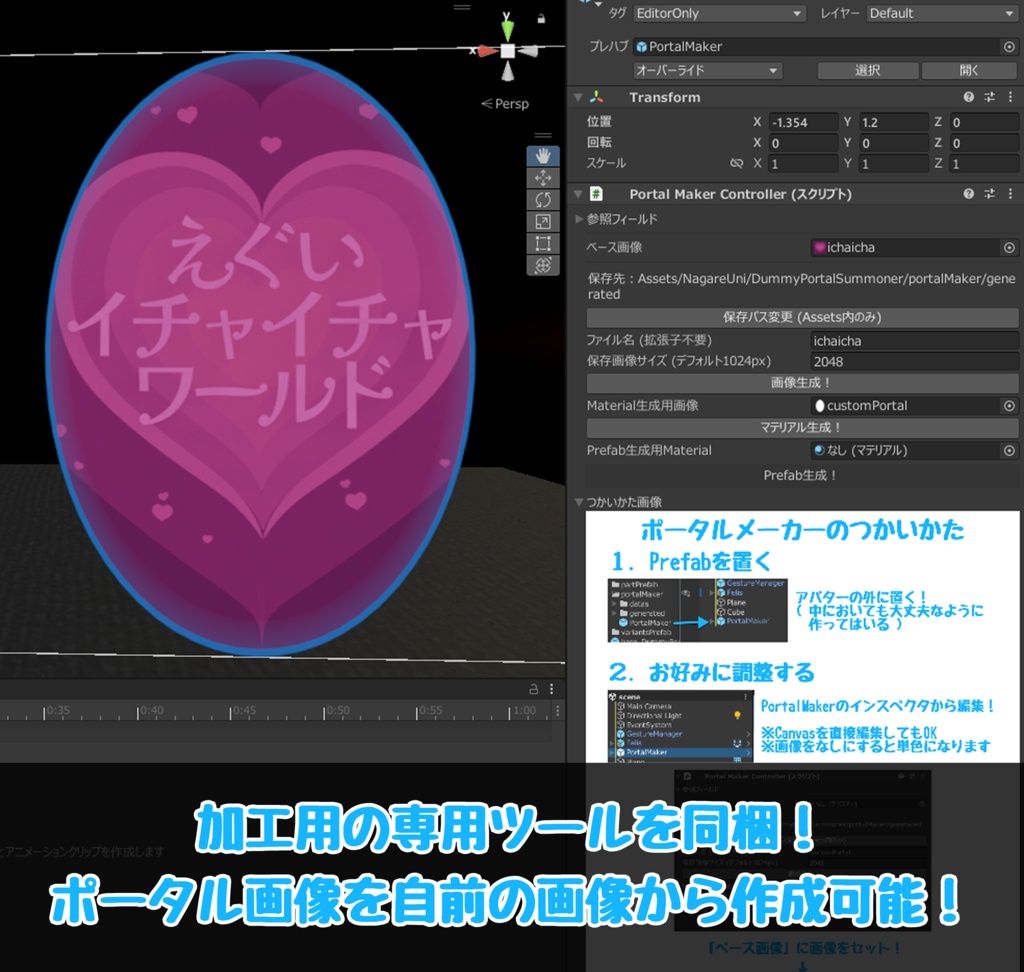1024x972 pixels.
Task: Open Portal Maker Controller presets
Action: (x=989, y=194)
